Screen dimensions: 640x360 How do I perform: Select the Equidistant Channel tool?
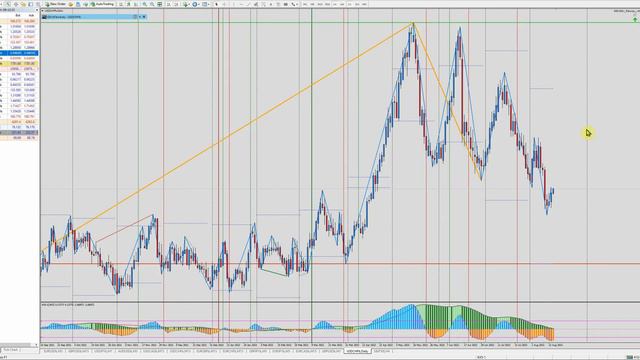point(256,4)
